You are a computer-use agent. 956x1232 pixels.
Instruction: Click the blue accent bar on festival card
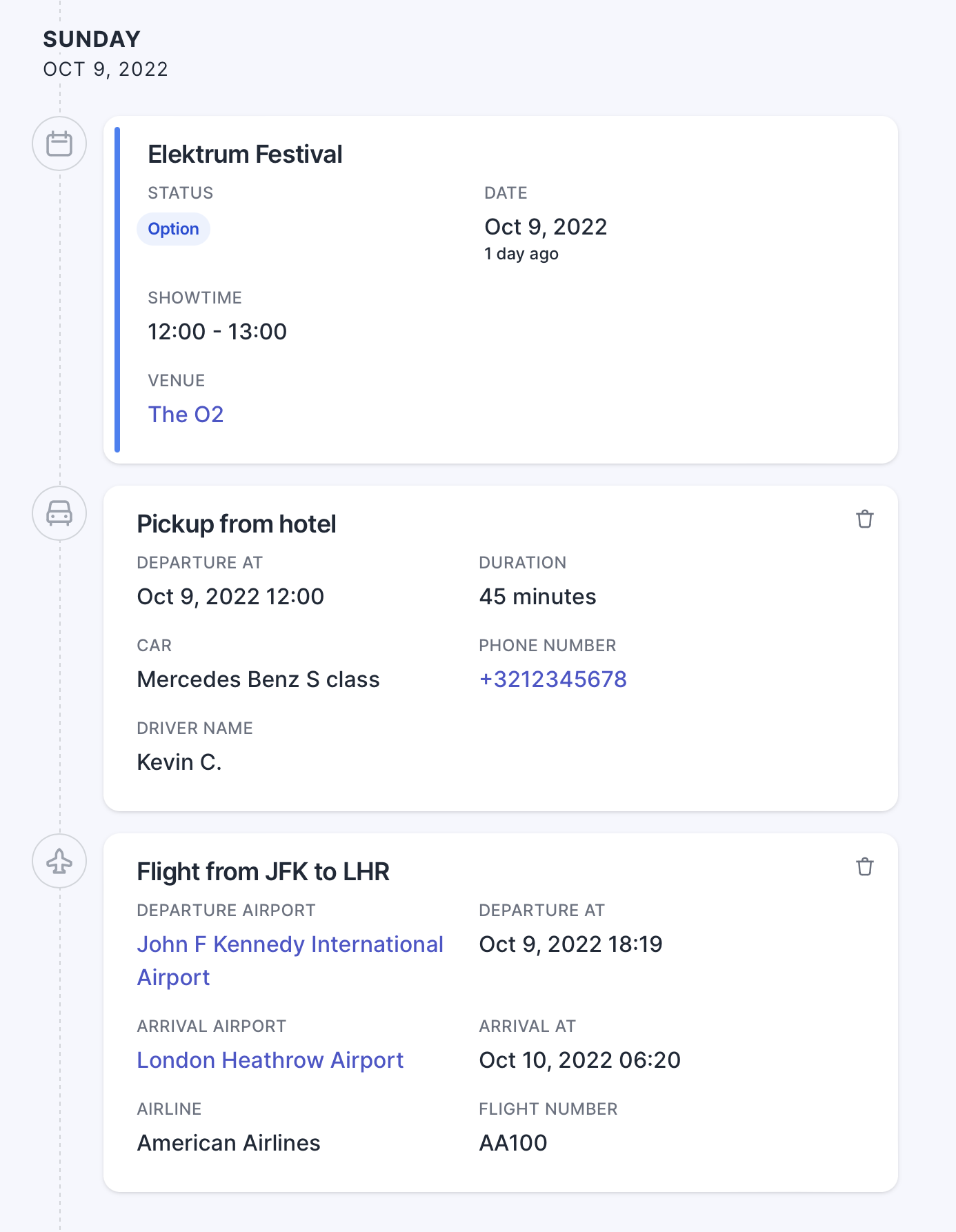[x=117, y=290]
